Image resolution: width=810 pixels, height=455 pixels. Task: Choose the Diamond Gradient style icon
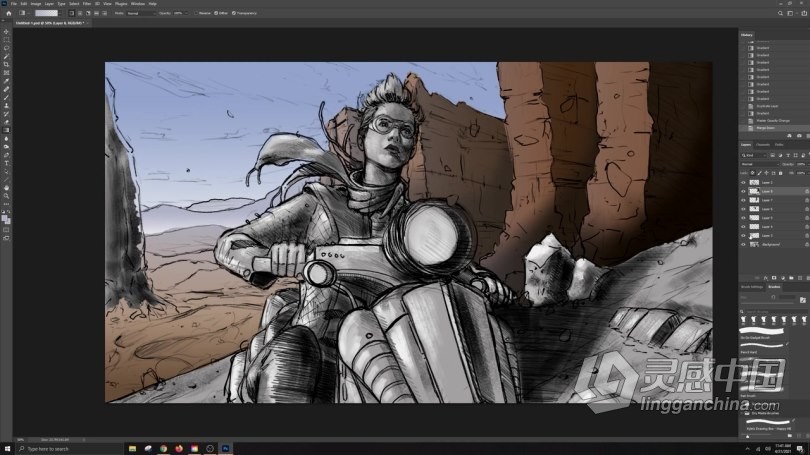pyautogui.click(x=104, y=13)
